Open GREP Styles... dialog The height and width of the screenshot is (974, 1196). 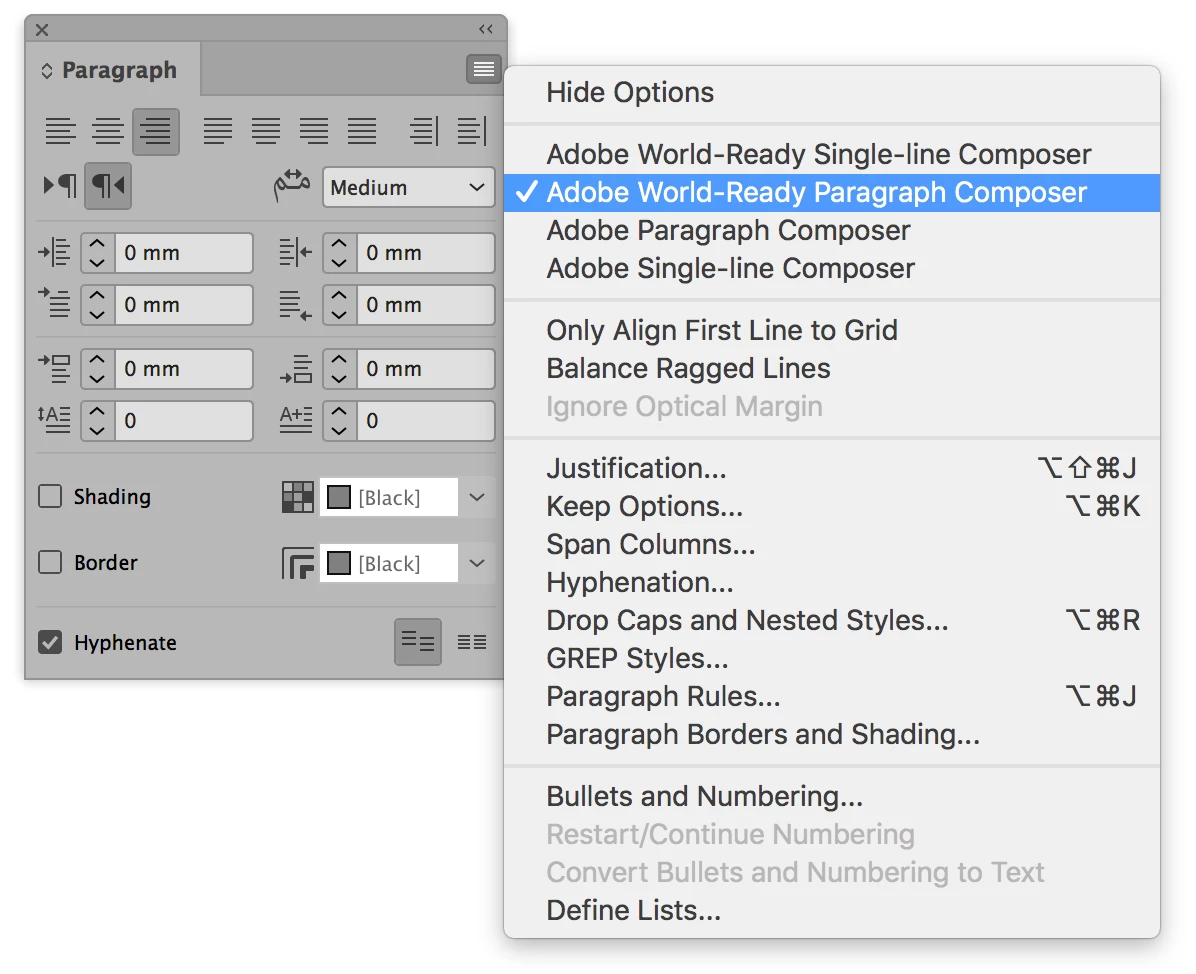coord(832,658)
